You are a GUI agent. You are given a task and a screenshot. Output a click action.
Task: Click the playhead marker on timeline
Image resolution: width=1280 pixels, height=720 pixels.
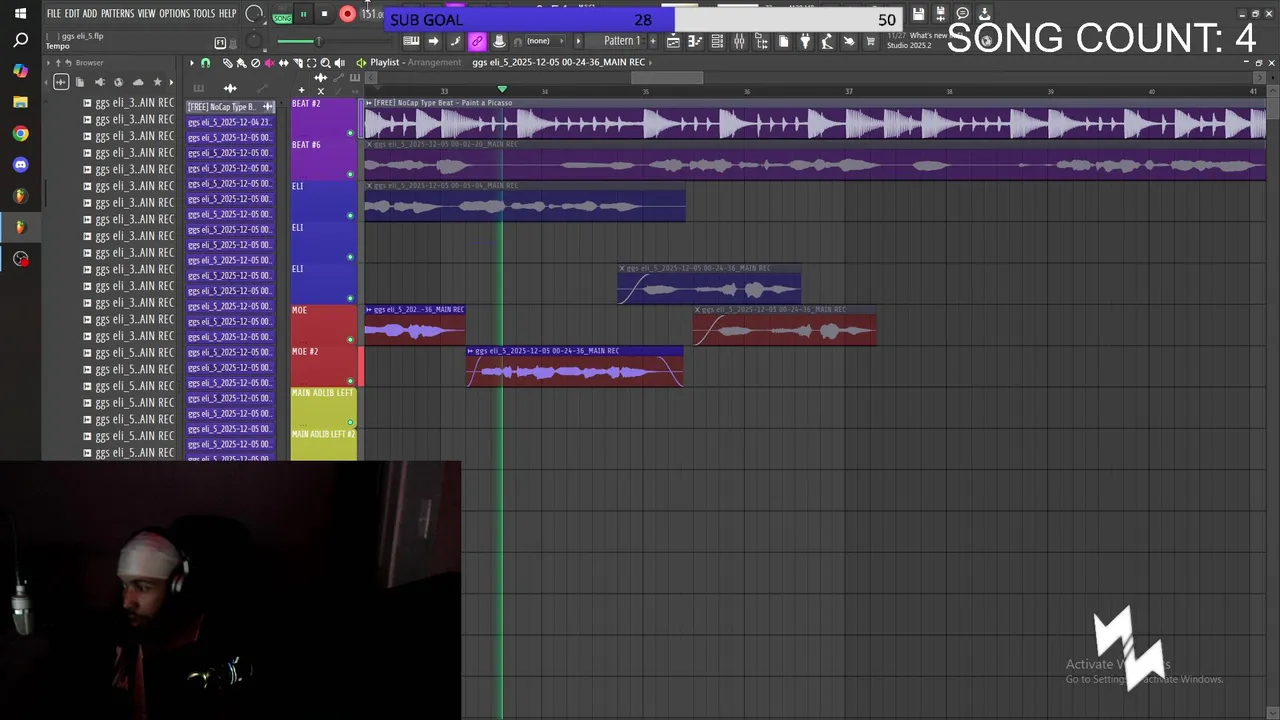[502, 90]
